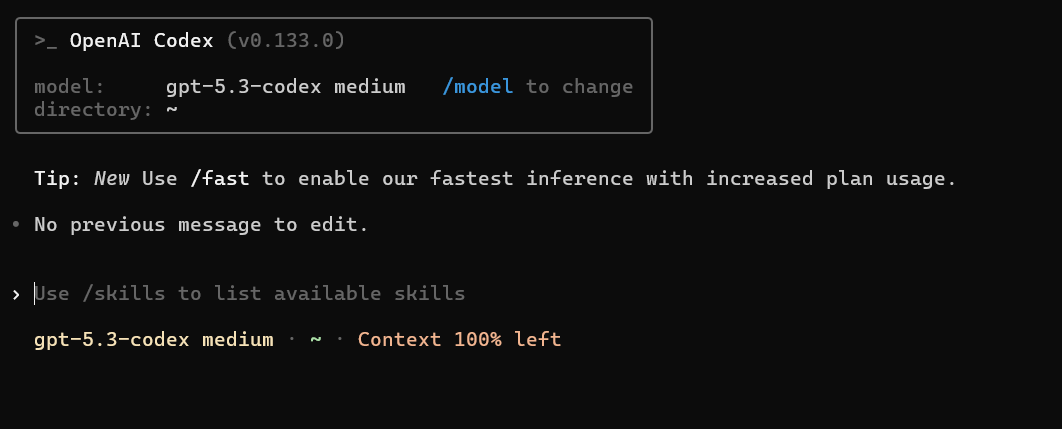Click the /fast command in the tip
This screenshot has width=1062, height=429.
click(x=219, y=178)
